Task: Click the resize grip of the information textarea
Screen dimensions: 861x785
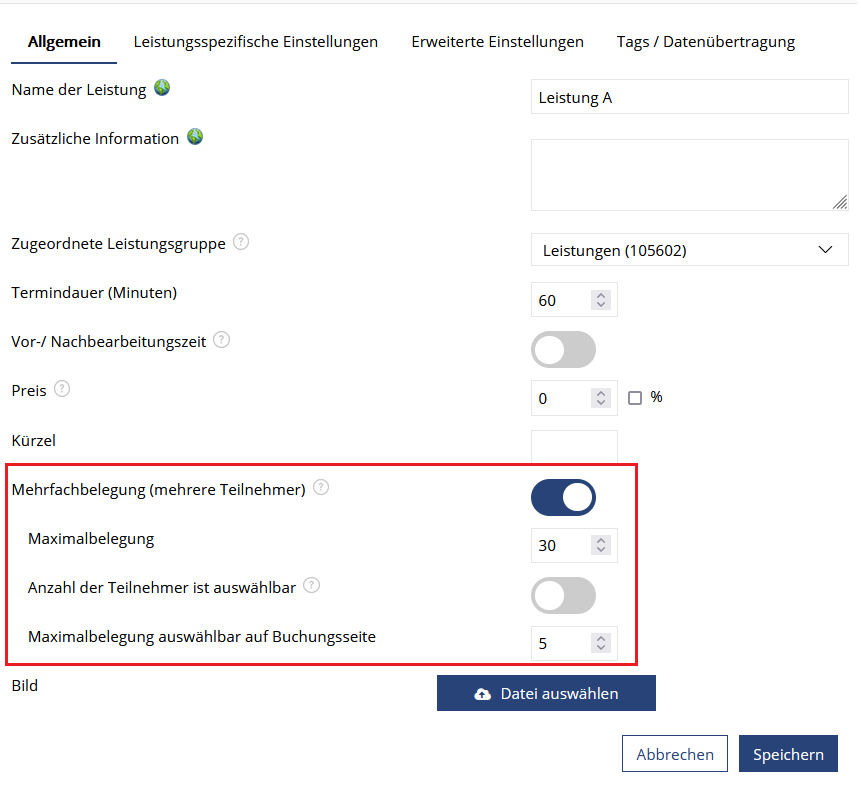Action: pos(840,203)
